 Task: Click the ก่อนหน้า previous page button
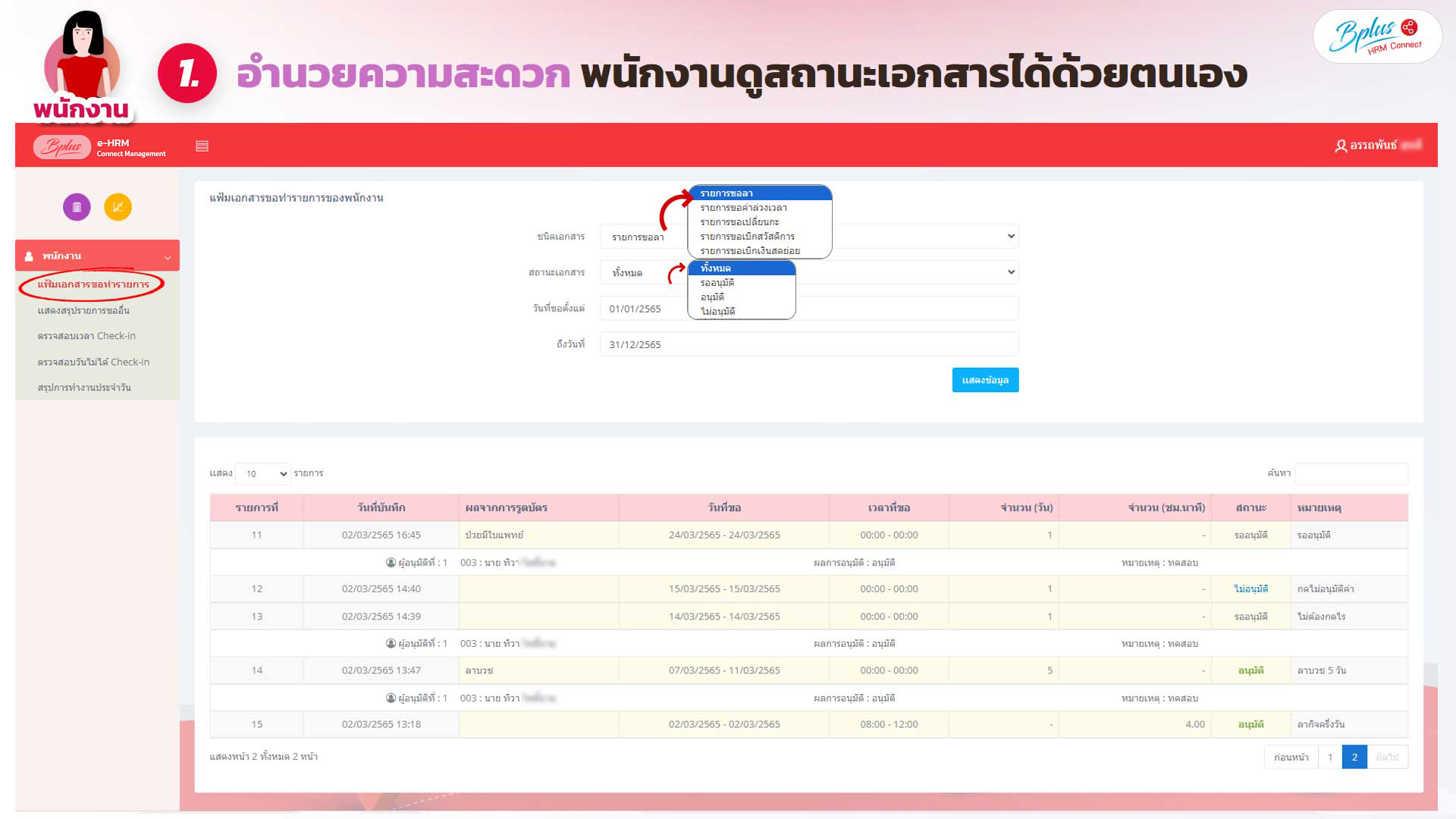click(1291, 757)
